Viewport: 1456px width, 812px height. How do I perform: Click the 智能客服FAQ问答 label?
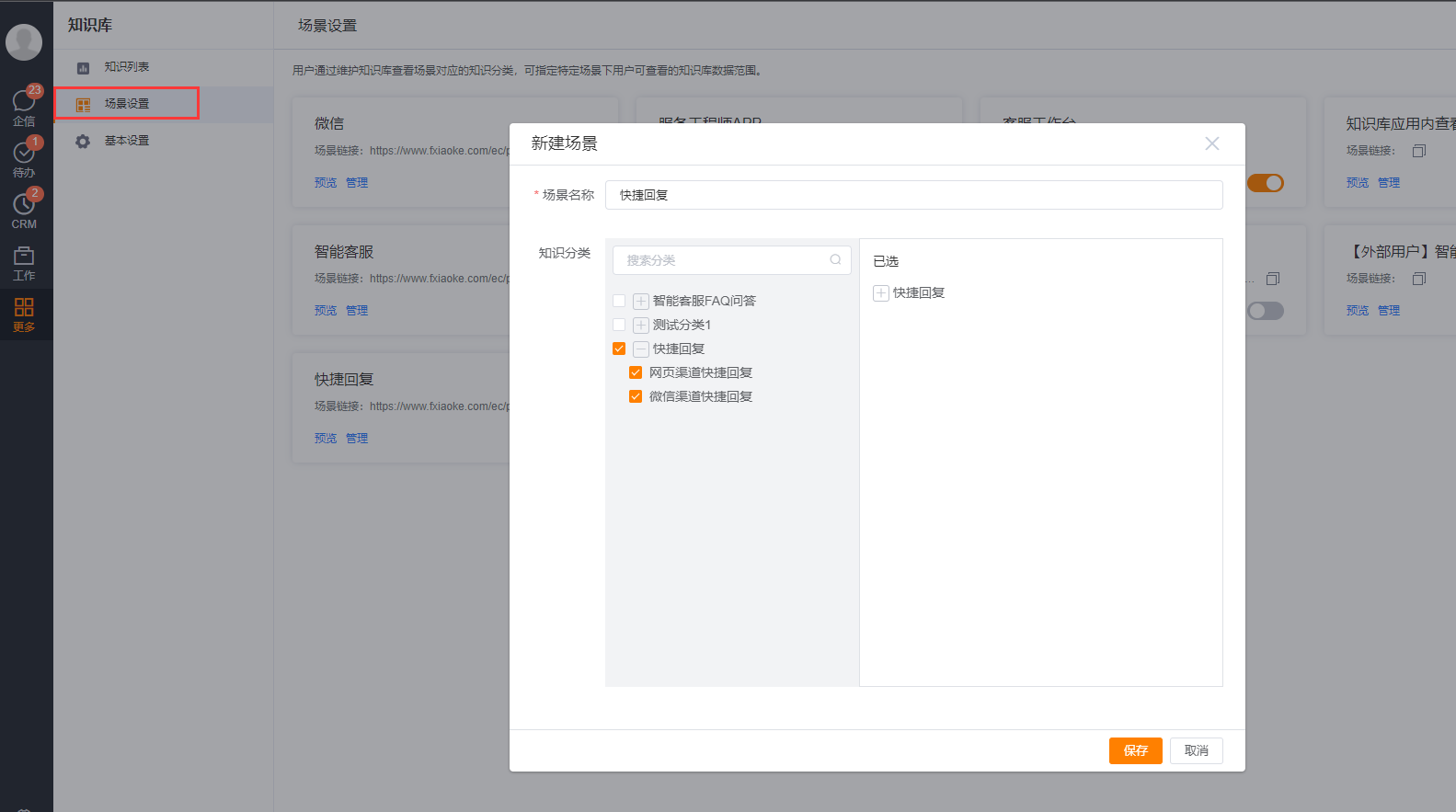(x=705, y=301)
